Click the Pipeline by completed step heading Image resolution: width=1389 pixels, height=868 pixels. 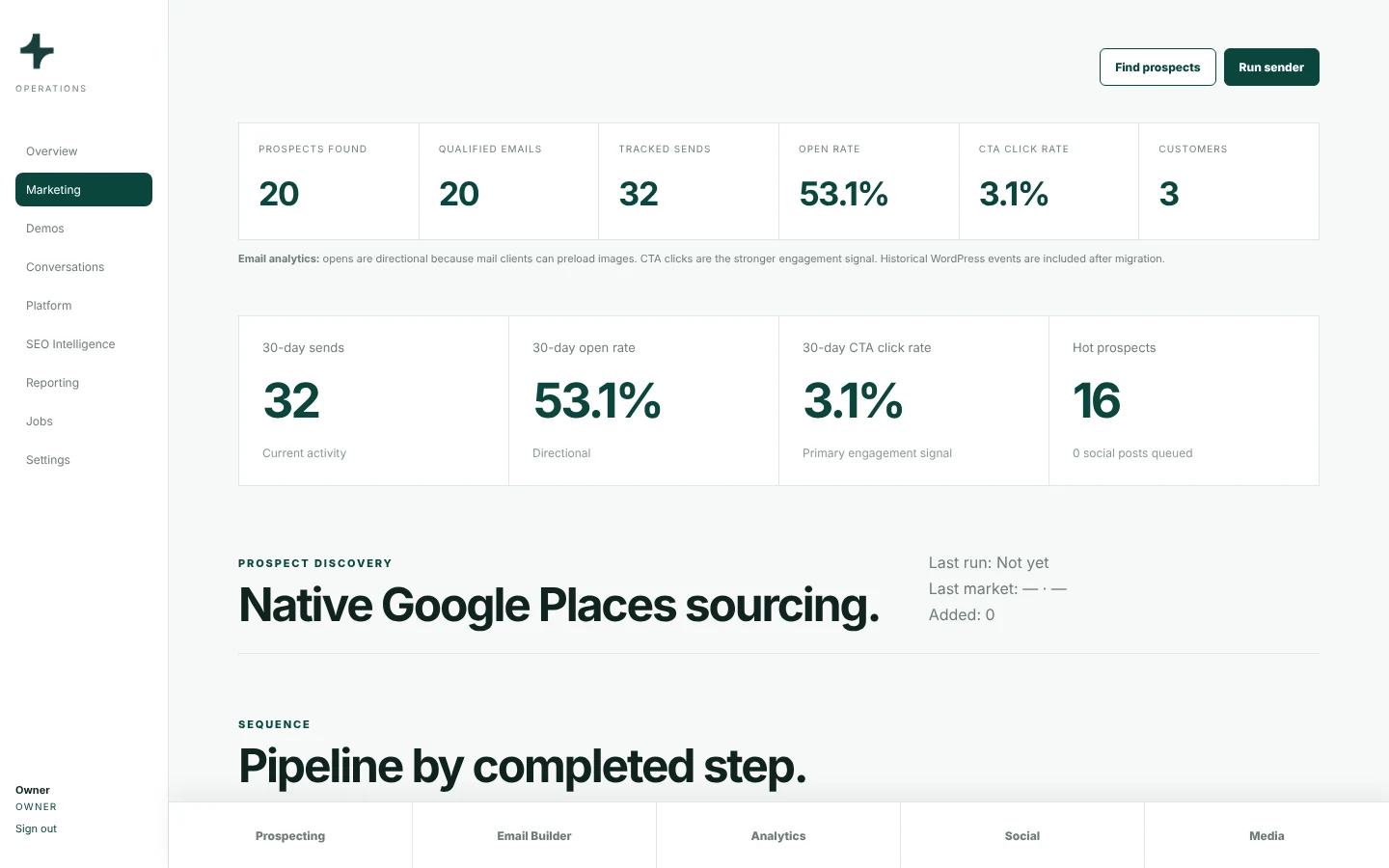tap(522, 767)
